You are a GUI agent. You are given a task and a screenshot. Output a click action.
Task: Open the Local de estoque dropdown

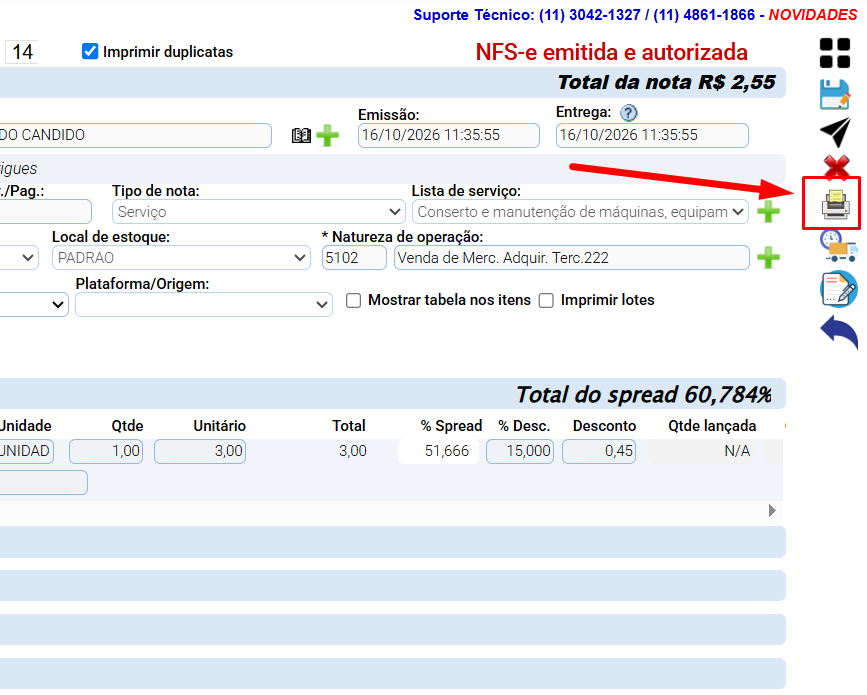point(181,258)
